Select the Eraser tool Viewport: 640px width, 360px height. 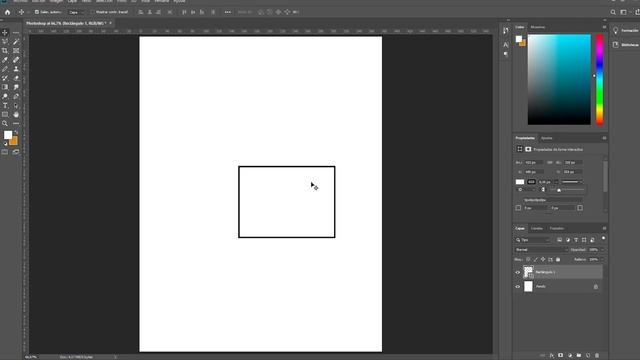16,78
